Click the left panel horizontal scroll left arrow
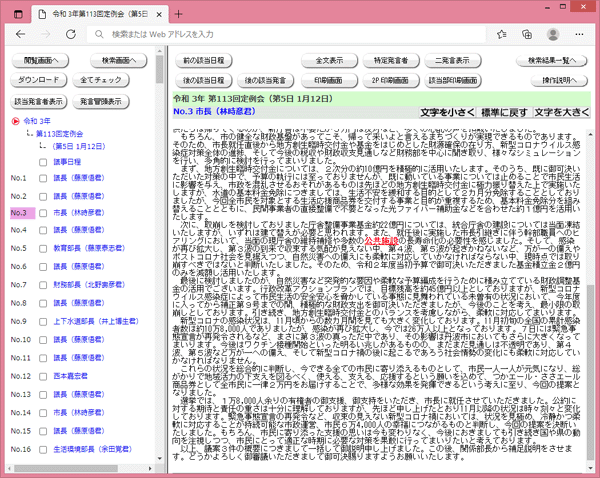600x478 pixels. 9,468
